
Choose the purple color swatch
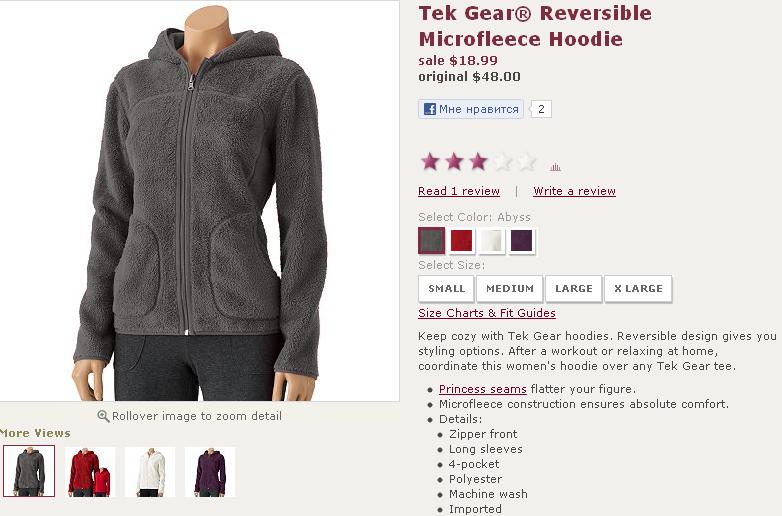[522, 241]
